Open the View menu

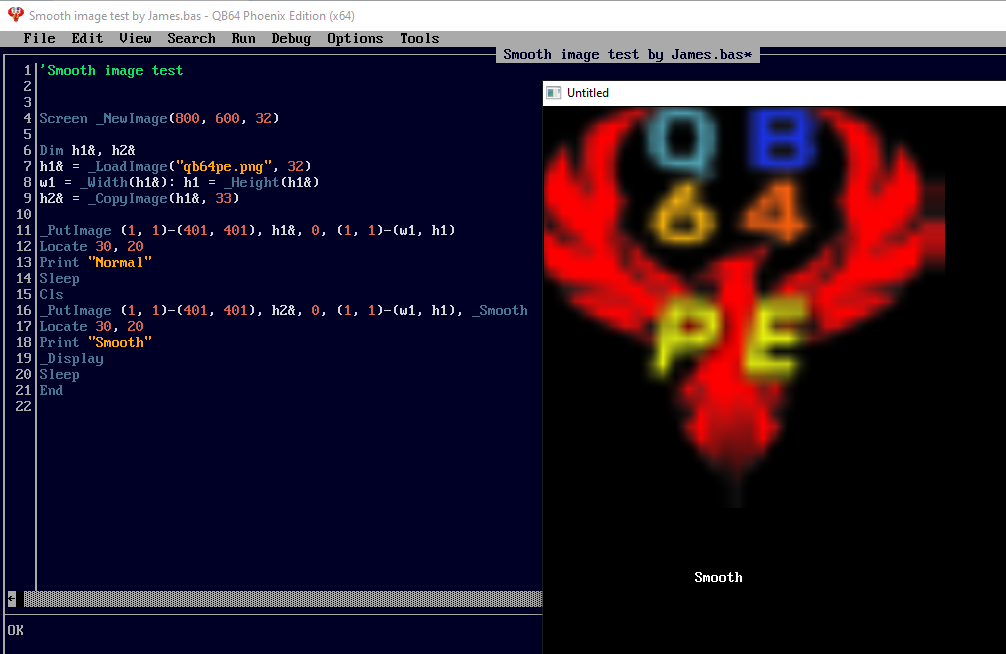(x=135, y=39)
